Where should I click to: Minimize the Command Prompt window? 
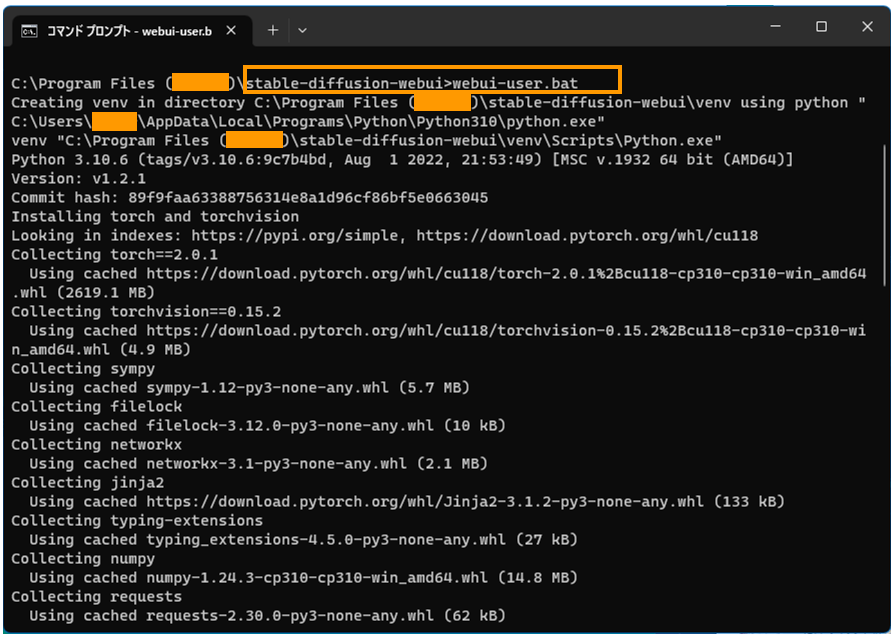point(775,26)
